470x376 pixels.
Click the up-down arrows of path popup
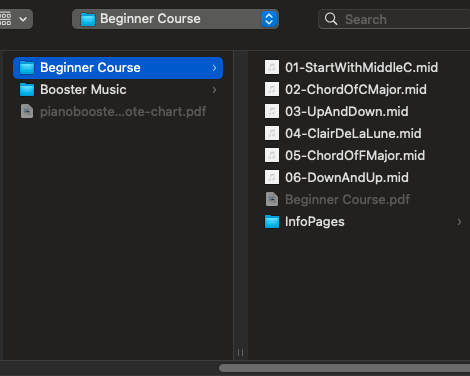269,19
